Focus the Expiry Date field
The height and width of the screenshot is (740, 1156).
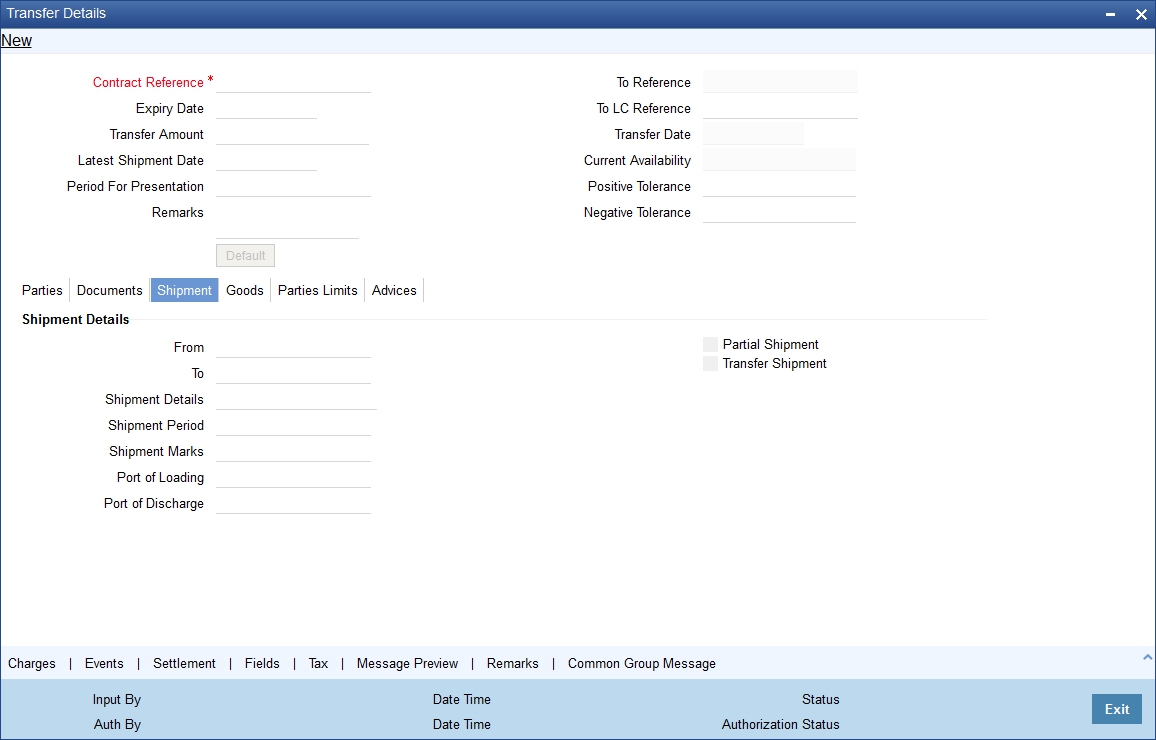coord(266,108)
